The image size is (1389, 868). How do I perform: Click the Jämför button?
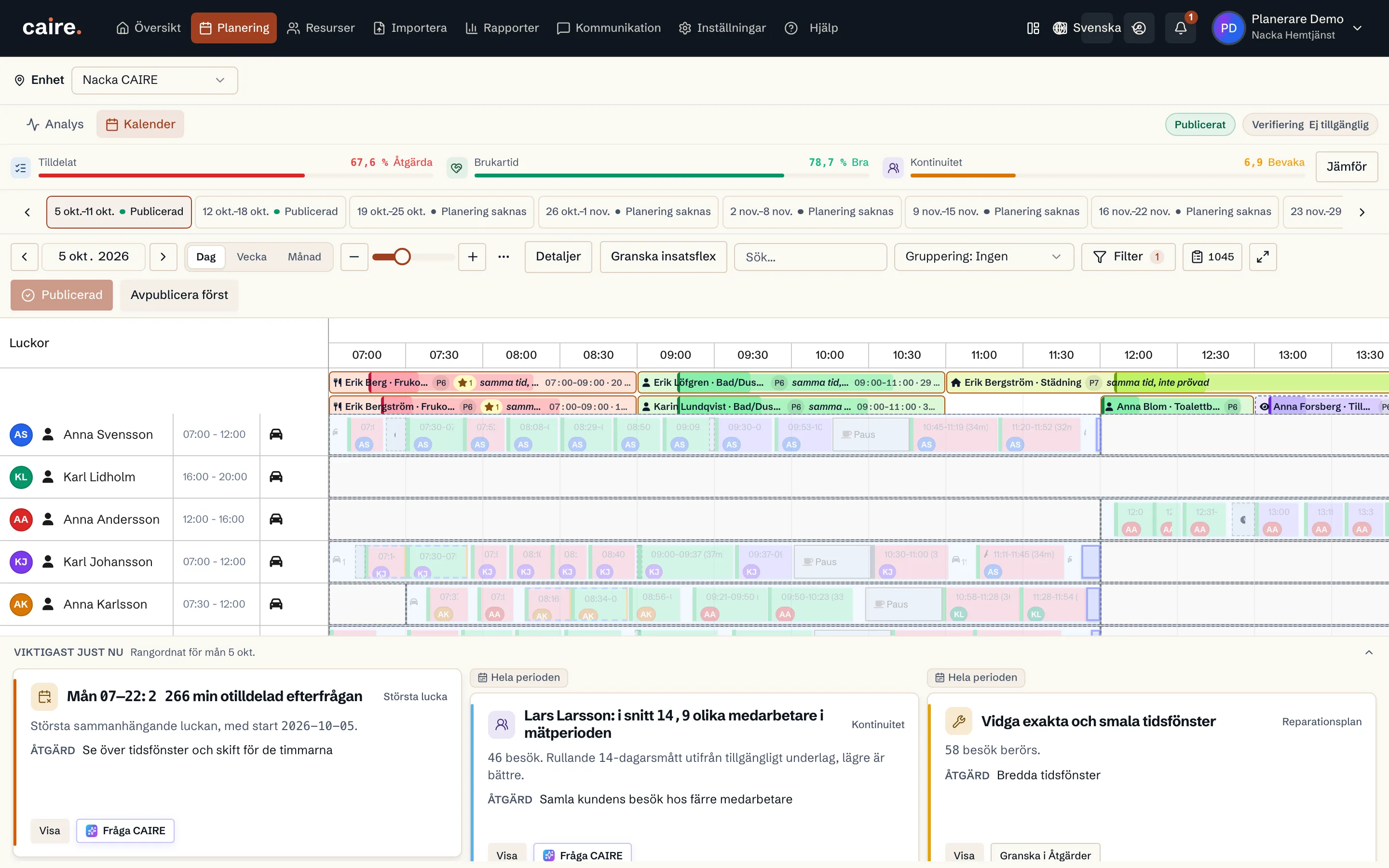[1347, 166]
